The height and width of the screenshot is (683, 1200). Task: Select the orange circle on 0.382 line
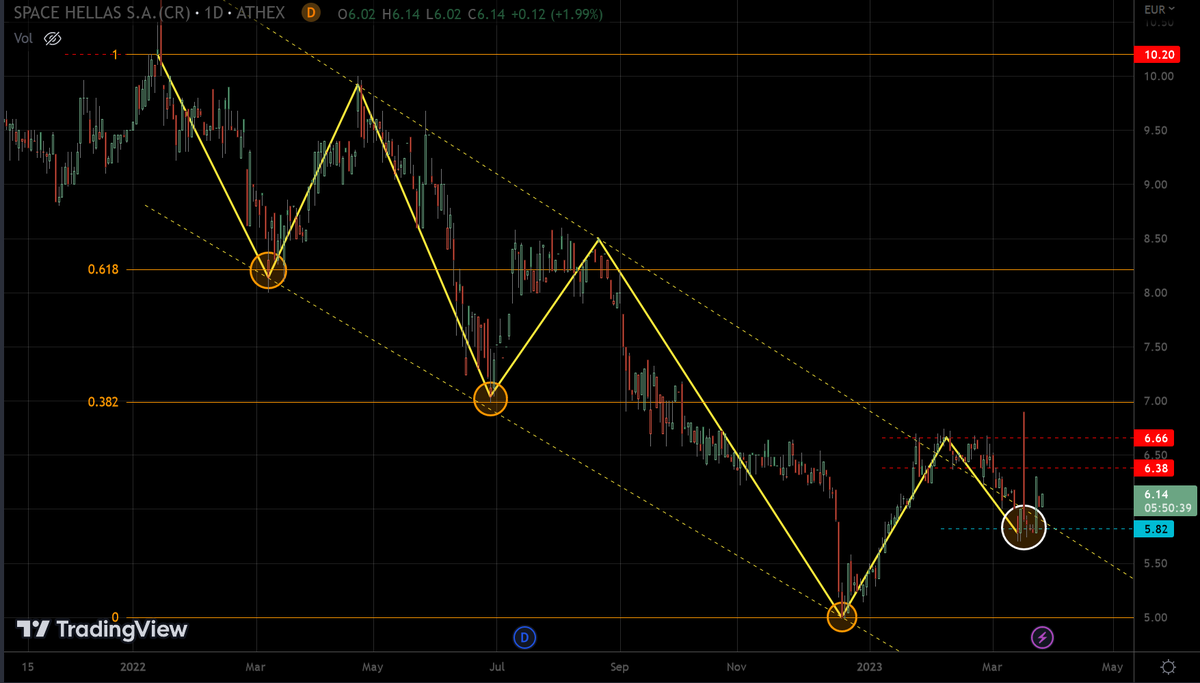490,399
